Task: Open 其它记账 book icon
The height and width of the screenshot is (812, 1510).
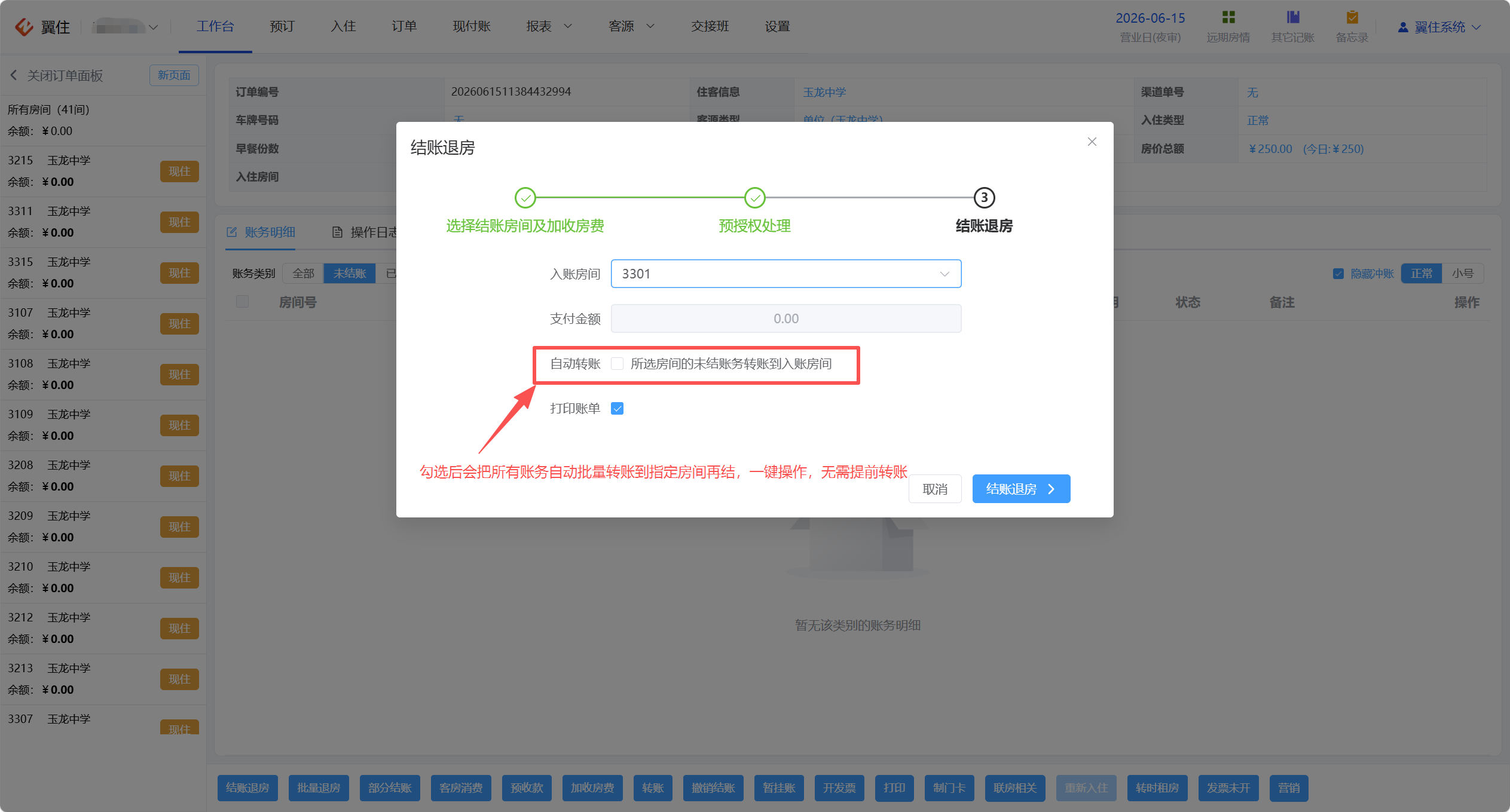Action: pyautogui.click(x=1292, y=17)
